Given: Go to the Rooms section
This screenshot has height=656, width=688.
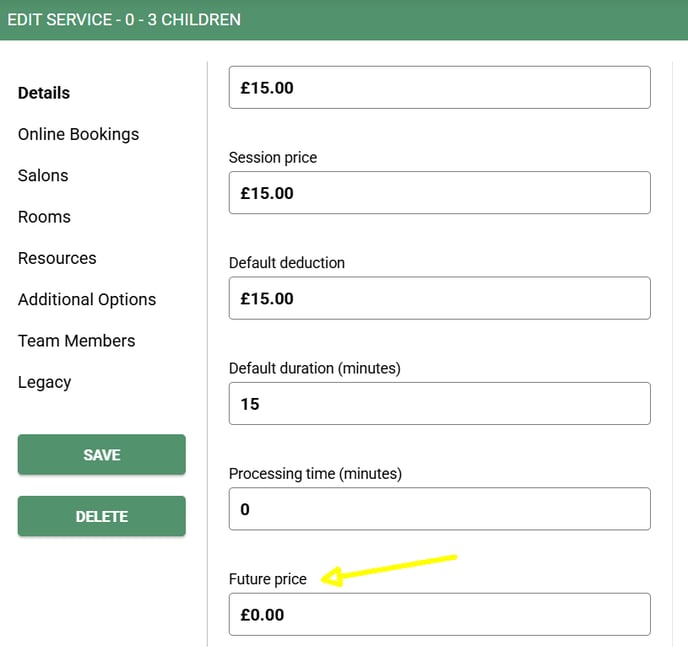Looking at the screenshot, I should click(44, 217).
